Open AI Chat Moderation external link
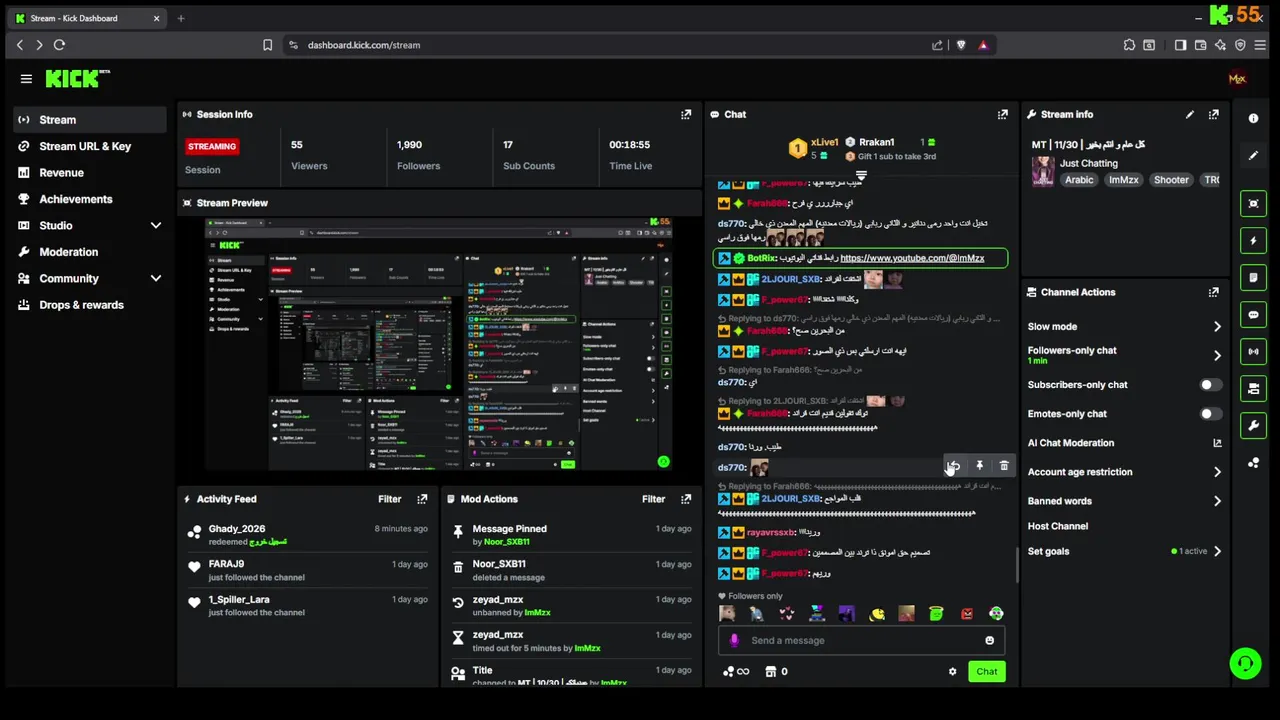Viewport: 1280px width, 720px height. (1217, 443)
